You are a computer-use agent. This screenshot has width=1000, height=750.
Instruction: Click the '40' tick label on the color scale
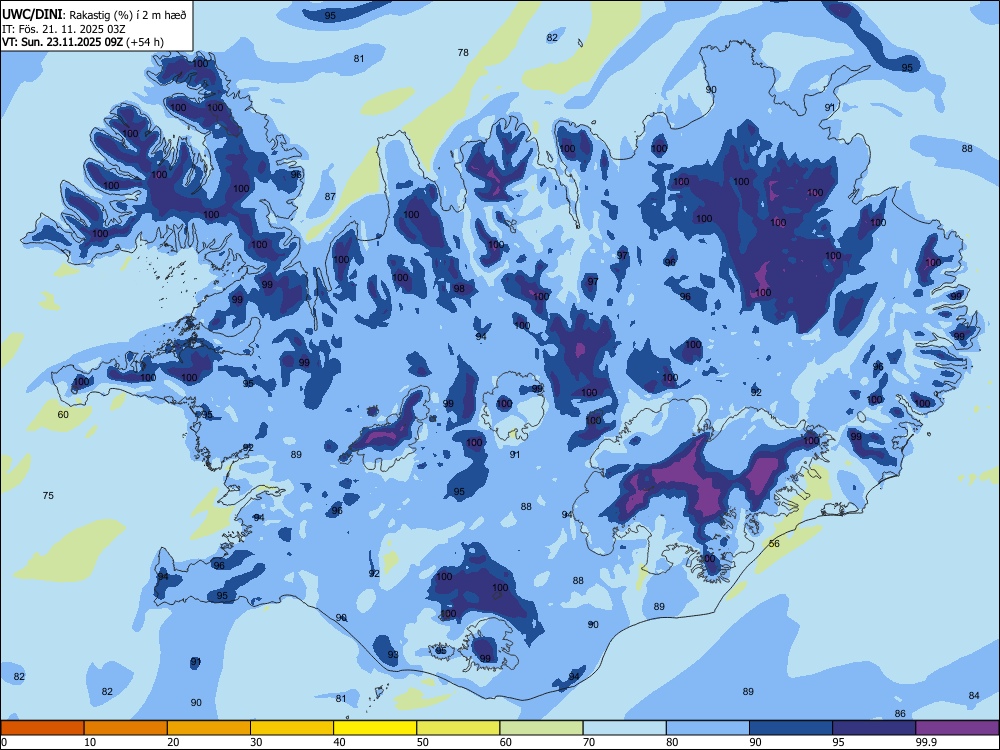(x=340, y=742)
